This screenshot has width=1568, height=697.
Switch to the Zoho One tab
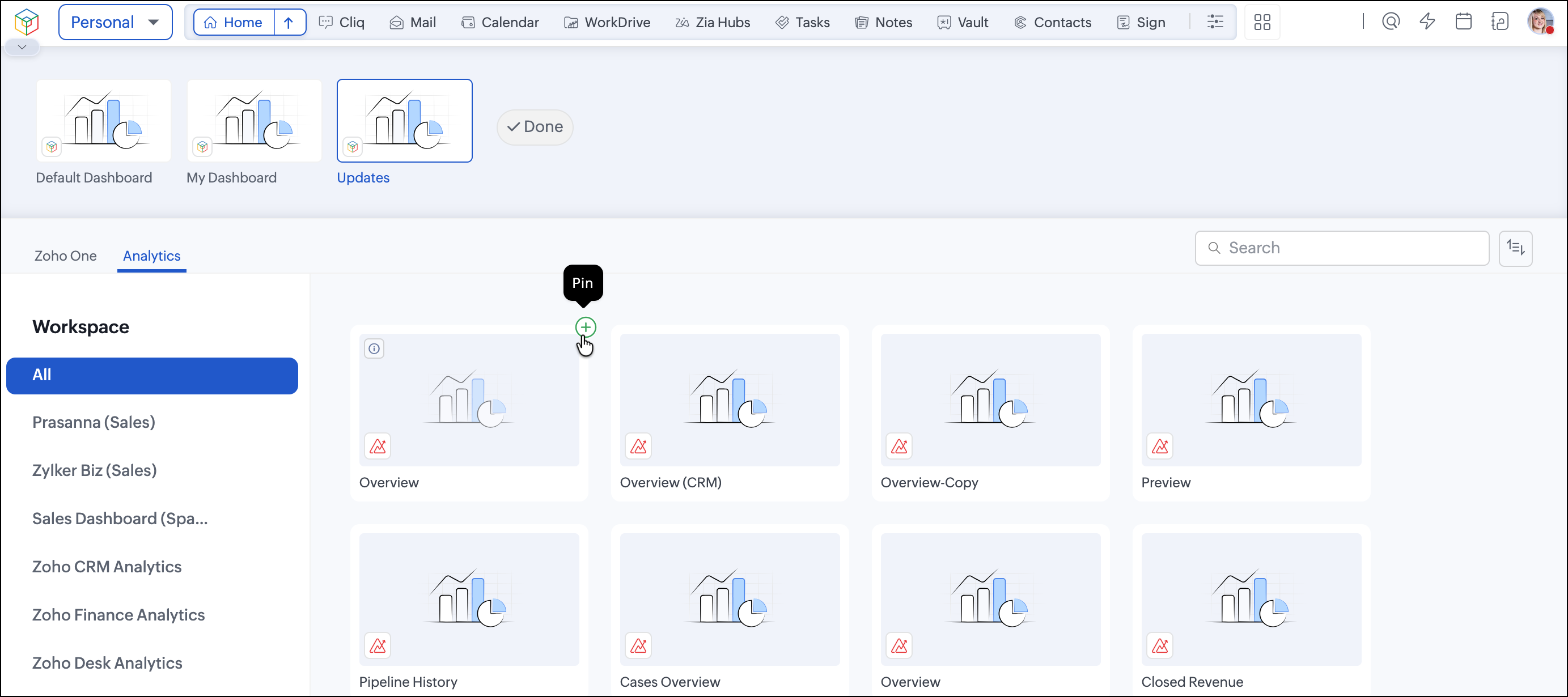point(66,256)
